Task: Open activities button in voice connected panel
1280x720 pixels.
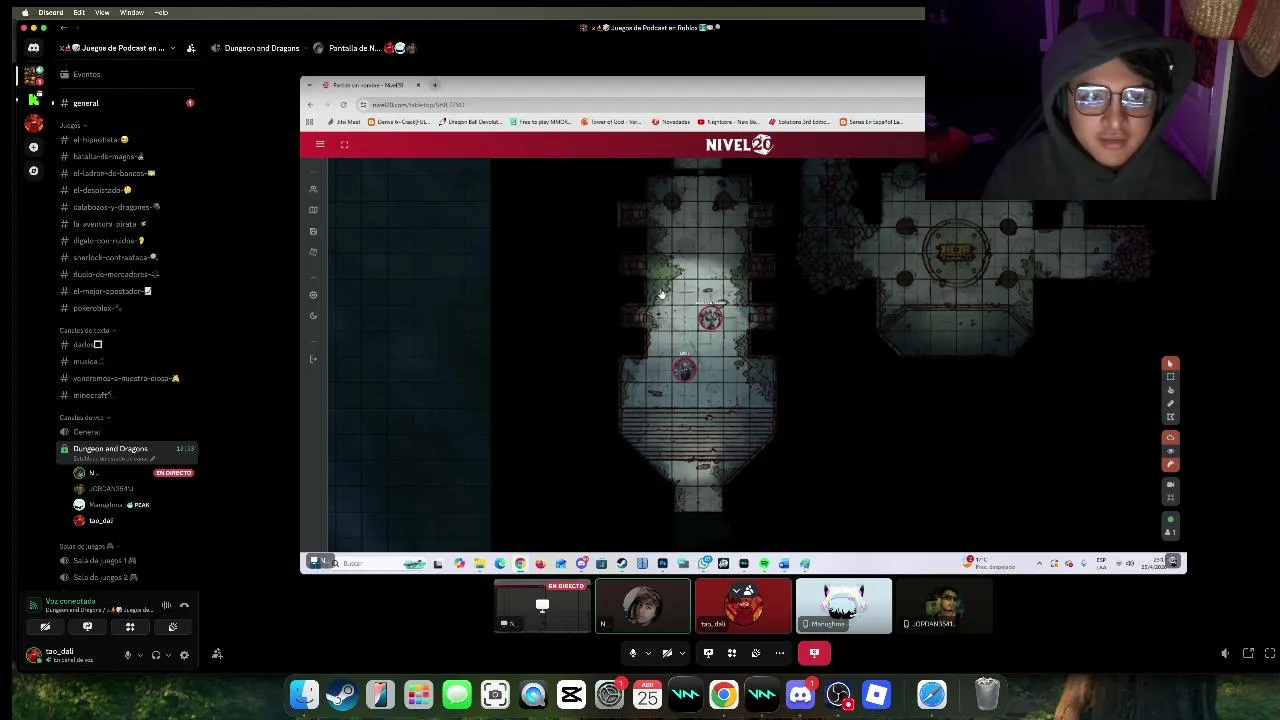Action: [130, 627]
